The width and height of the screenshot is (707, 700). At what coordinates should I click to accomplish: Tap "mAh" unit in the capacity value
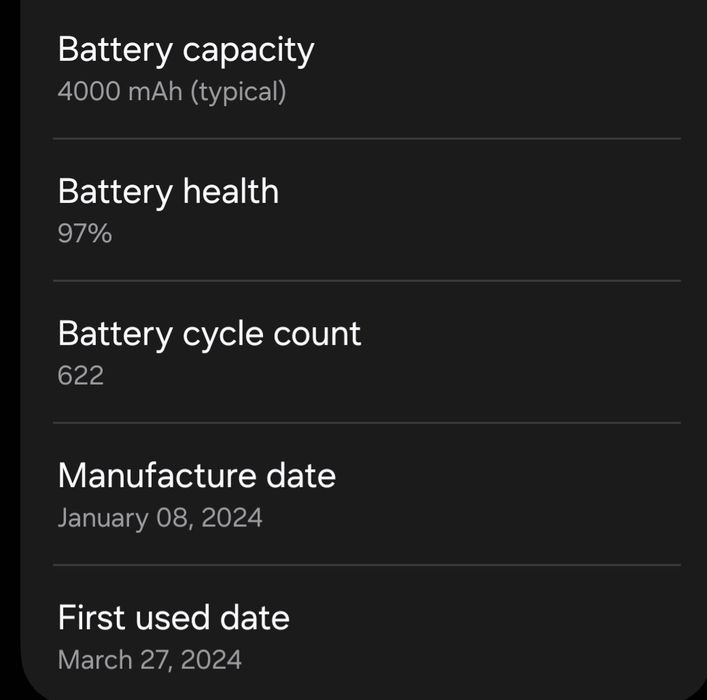154,92
